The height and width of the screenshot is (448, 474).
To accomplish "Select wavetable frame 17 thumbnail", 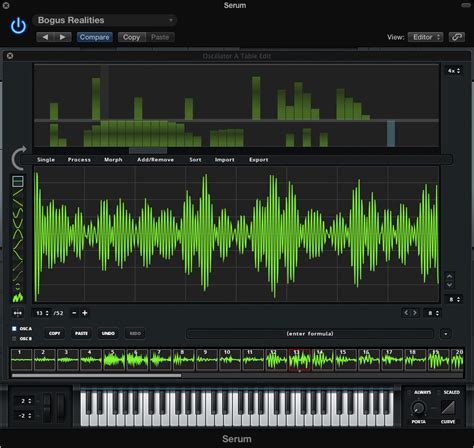I will pyautogui.click(x=392, y=360).
